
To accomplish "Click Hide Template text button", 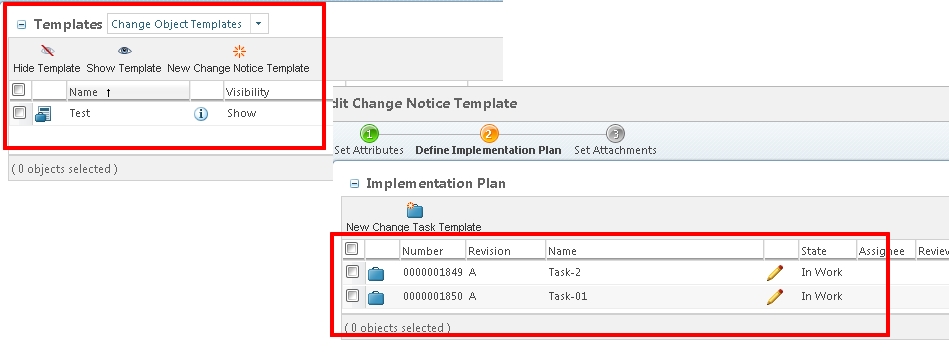I will tap(47, 68).
